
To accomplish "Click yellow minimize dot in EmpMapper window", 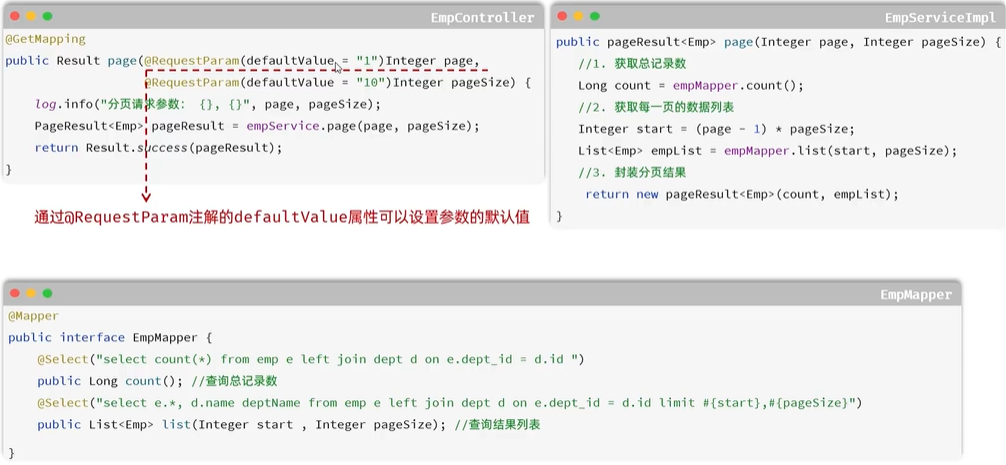I will point(31,293).
